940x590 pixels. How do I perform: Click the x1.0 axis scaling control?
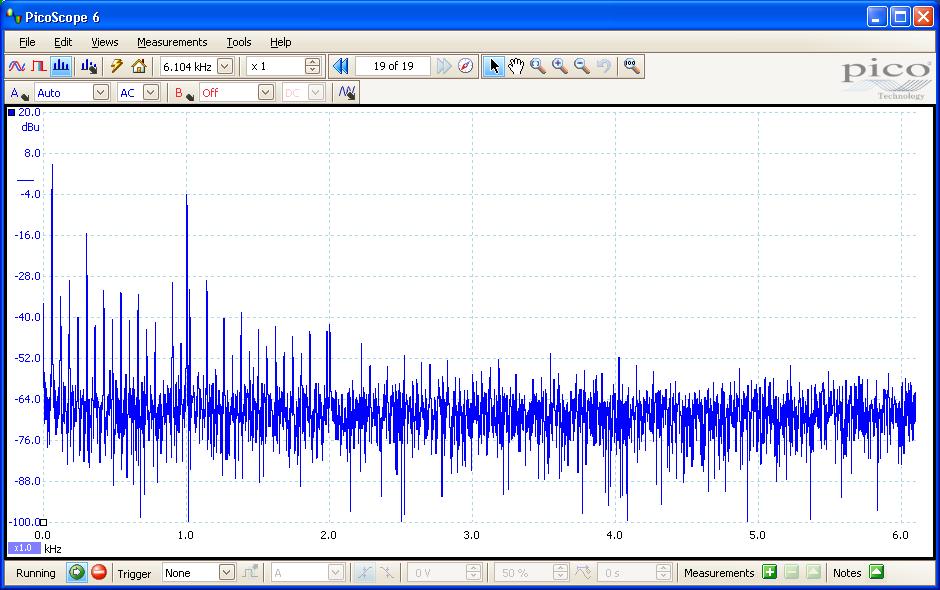[23, 549]
